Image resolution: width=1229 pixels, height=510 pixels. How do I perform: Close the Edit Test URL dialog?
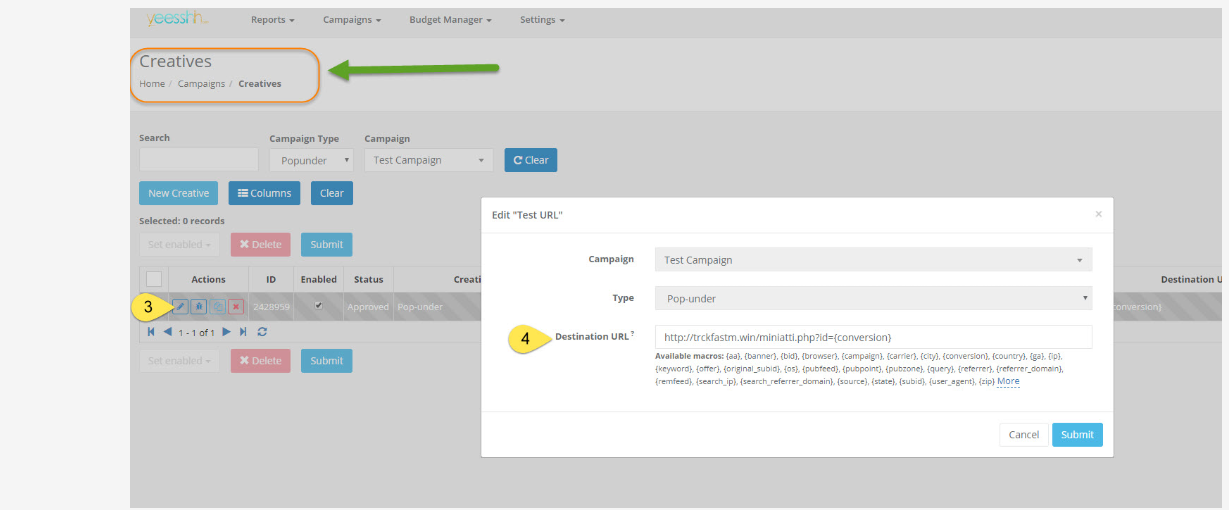click(x=1098, y=214)
